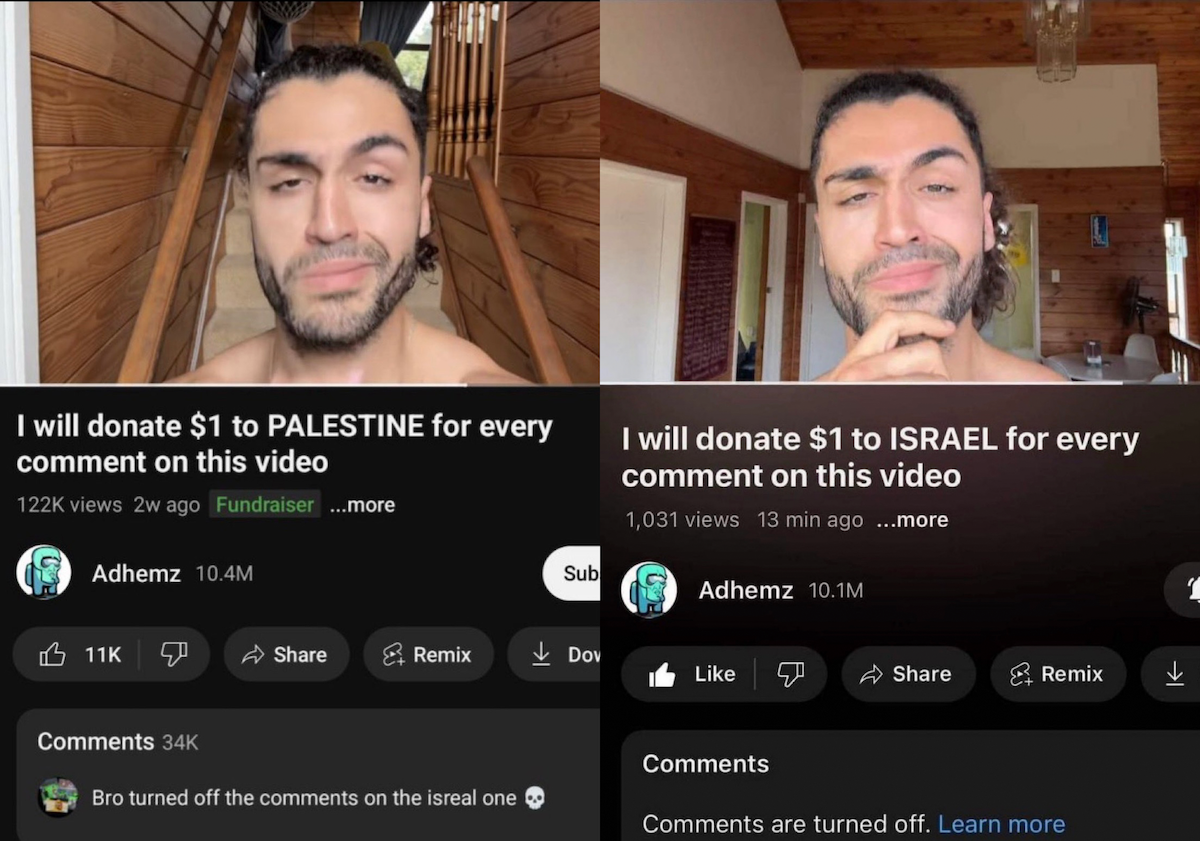Open the Fundraiser badge
This screenshot has height=841, width=1200.
tap(265, 504)
